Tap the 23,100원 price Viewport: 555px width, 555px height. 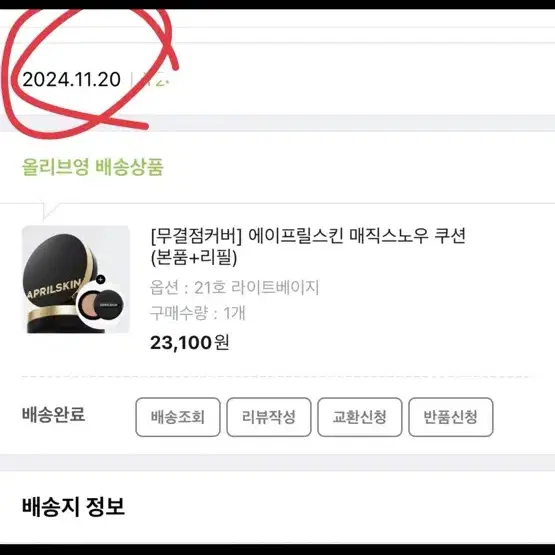(x=189, y=342)
